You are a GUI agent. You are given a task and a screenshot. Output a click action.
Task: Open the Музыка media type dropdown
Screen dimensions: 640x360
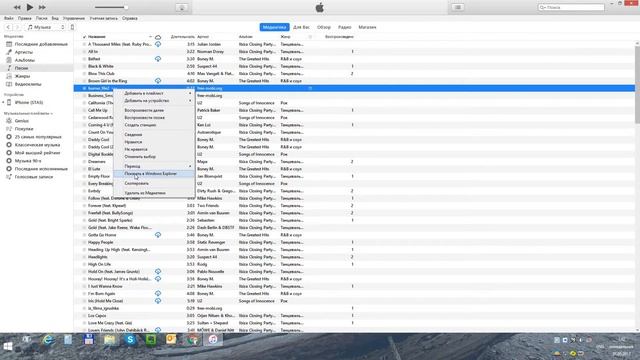(x=45, y=27)
